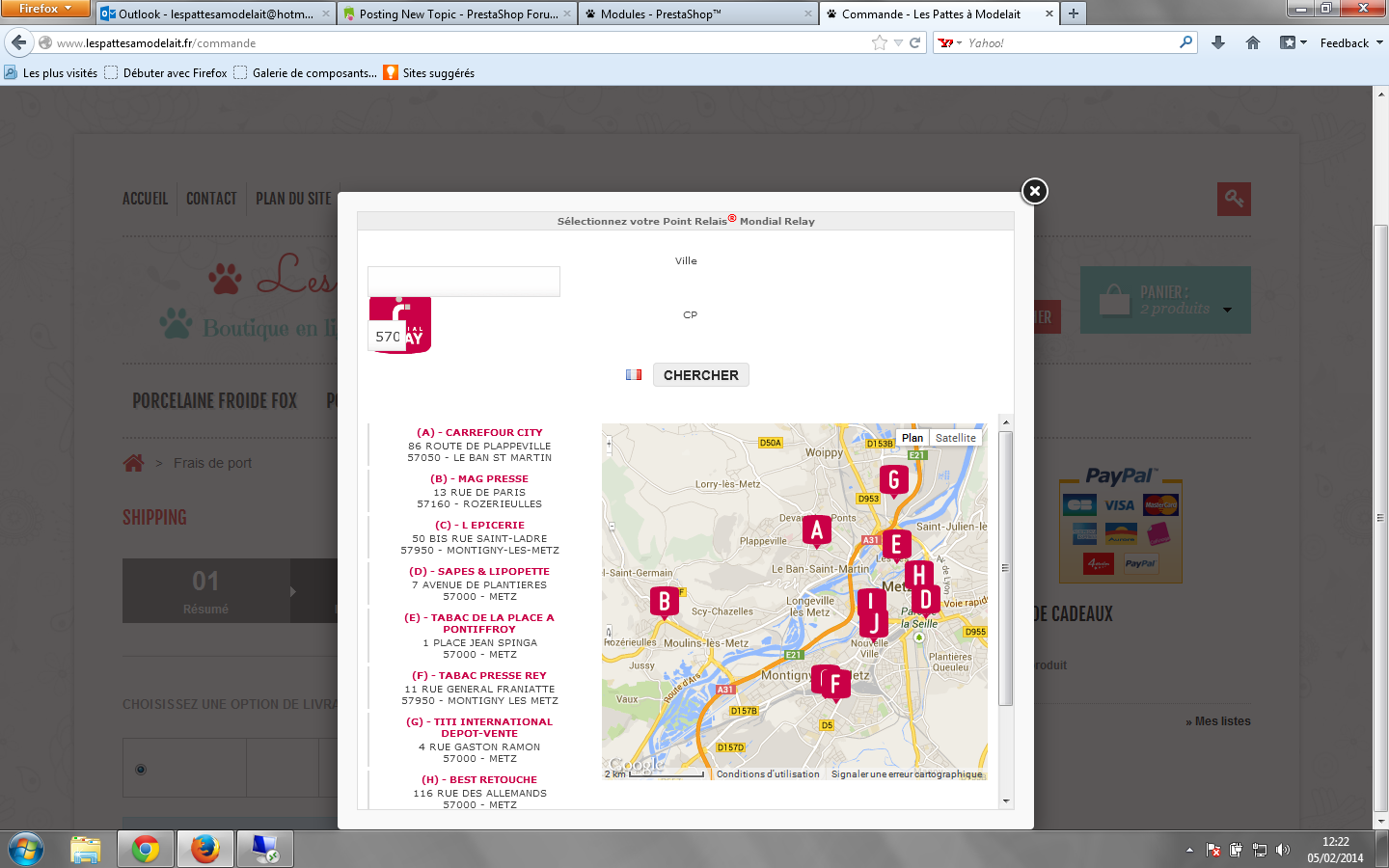Click the site search magnifier button
The image size is (1389, 868).
[1234, 199]
